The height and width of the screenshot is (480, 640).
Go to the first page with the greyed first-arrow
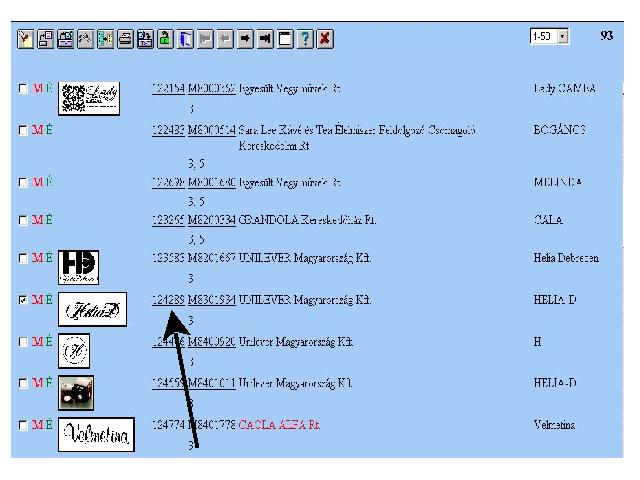click(205, 39)
